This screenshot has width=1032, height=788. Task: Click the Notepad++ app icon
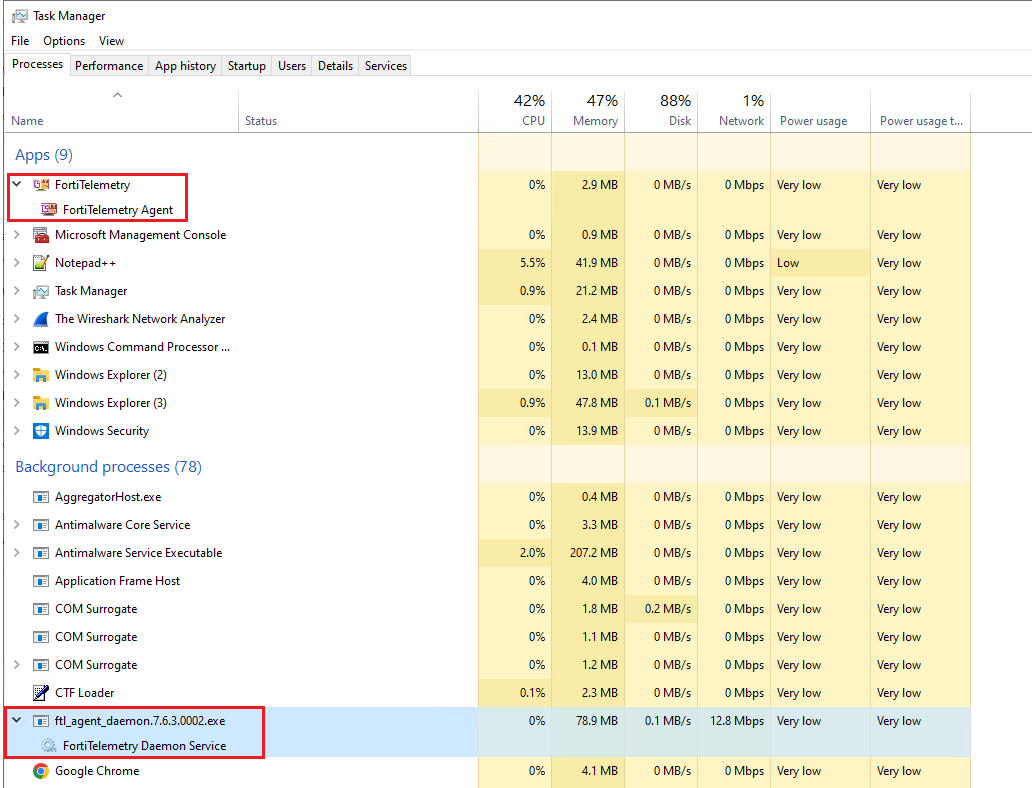pyautogui.click(x=41, y=263)
